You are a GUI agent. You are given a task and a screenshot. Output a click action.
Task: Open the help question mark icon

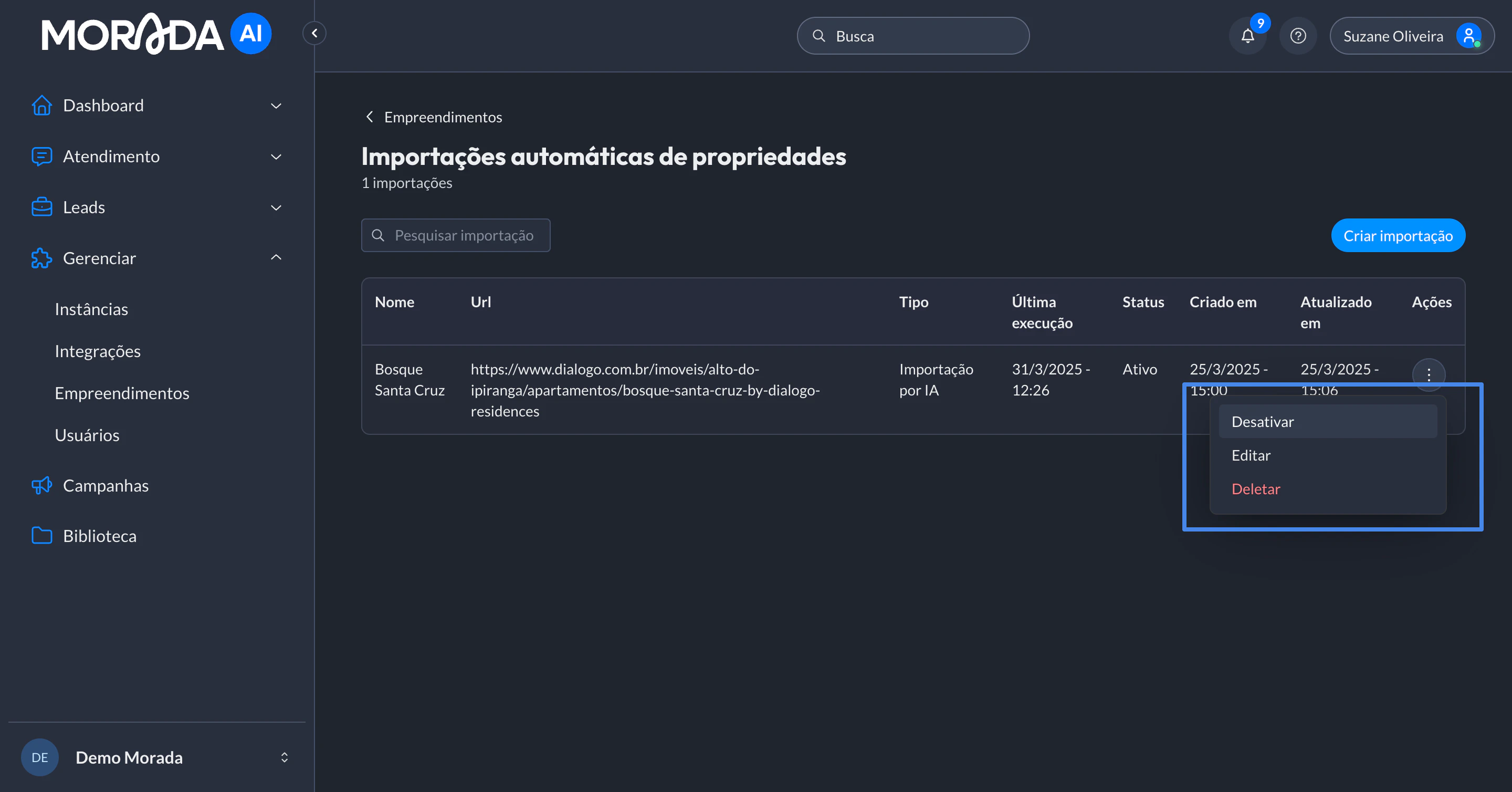[x=1298, y=36]
